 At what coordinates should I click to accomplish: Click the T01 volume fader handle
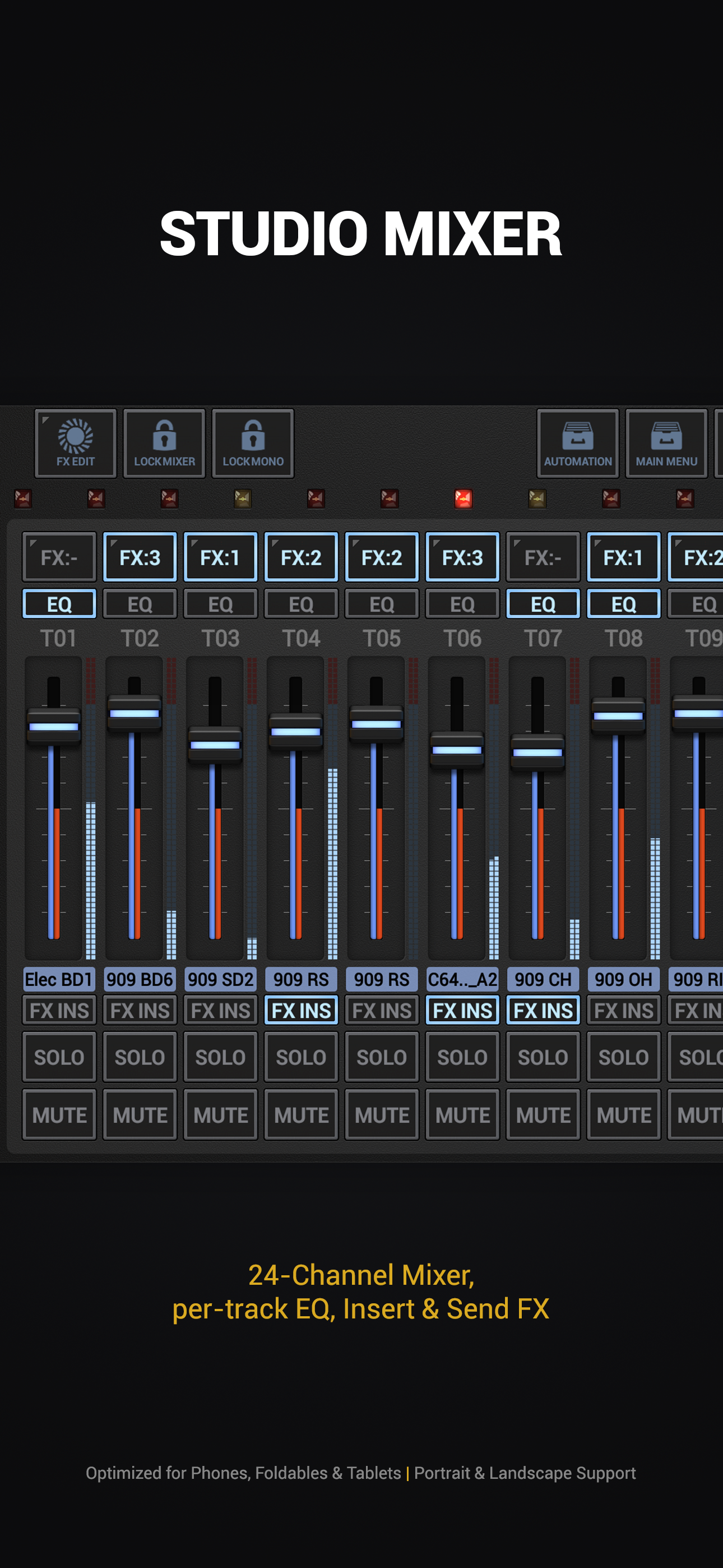[x=54, y=726]
